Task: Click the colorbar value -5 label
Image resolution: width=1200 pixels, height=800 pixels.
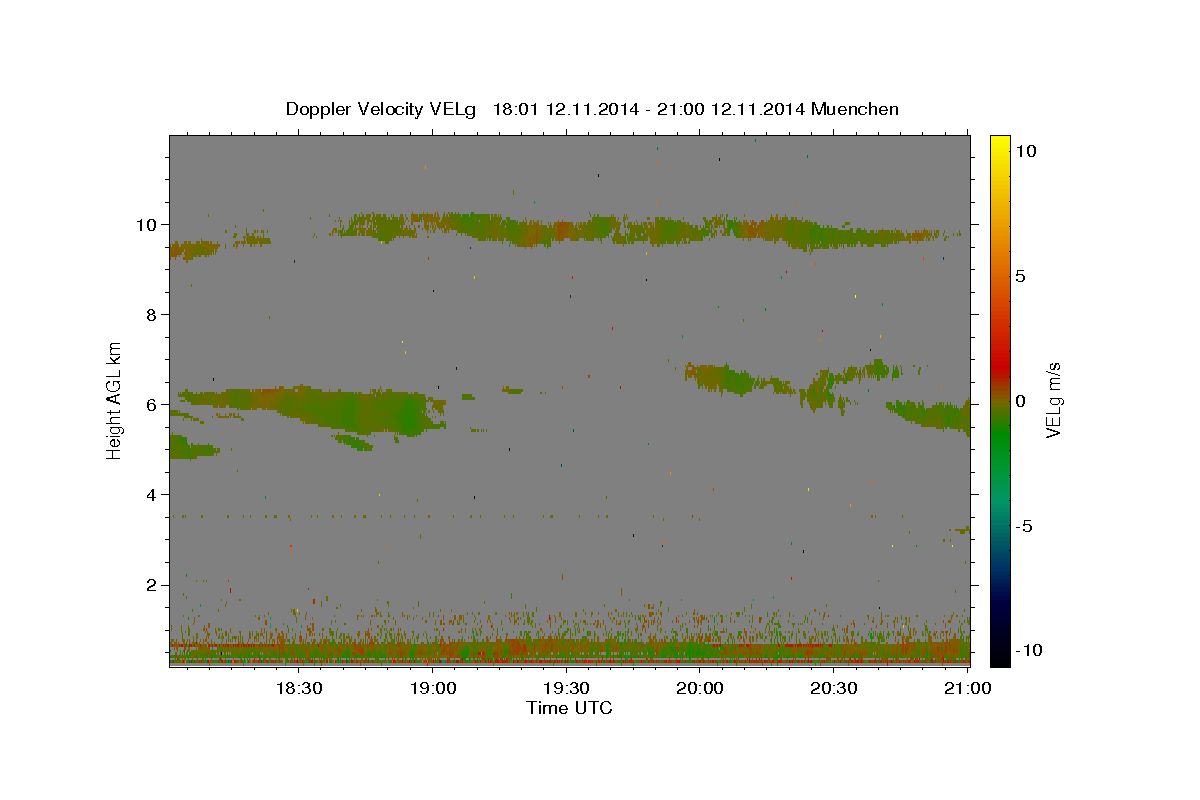Action: pyautogui.click(x=1024, y=526)
